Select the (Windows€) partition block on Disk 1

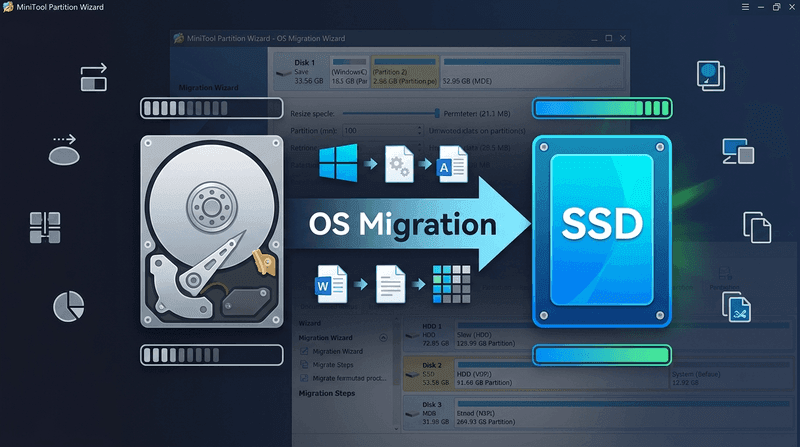point(349,71)
